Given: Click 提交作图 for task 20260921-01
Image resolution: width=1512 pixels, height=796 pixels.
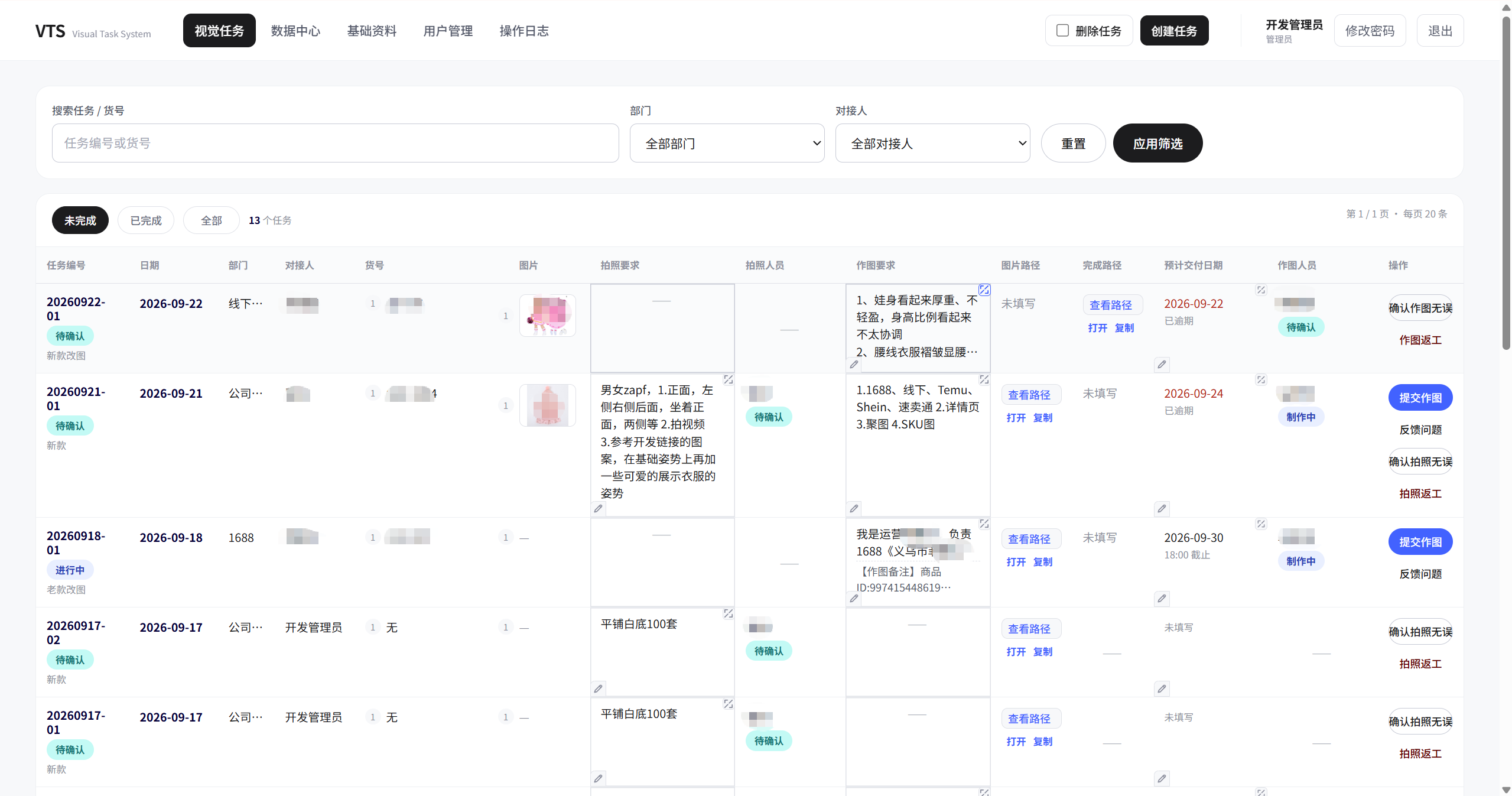Looking at the screenshot, I should pyautogui.click(x=1420, y=398).
